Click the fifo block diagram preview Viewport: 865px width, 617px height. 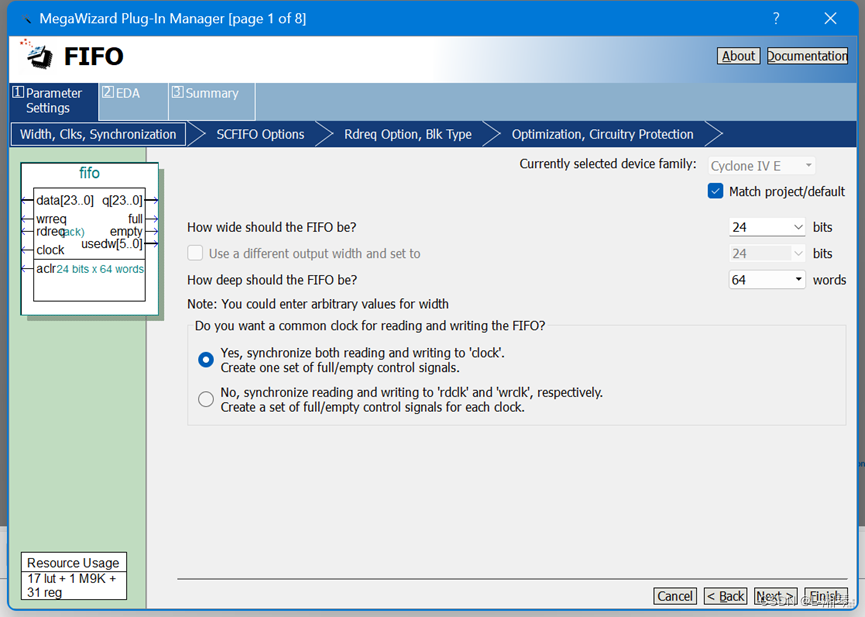click(x=89, y=239)
